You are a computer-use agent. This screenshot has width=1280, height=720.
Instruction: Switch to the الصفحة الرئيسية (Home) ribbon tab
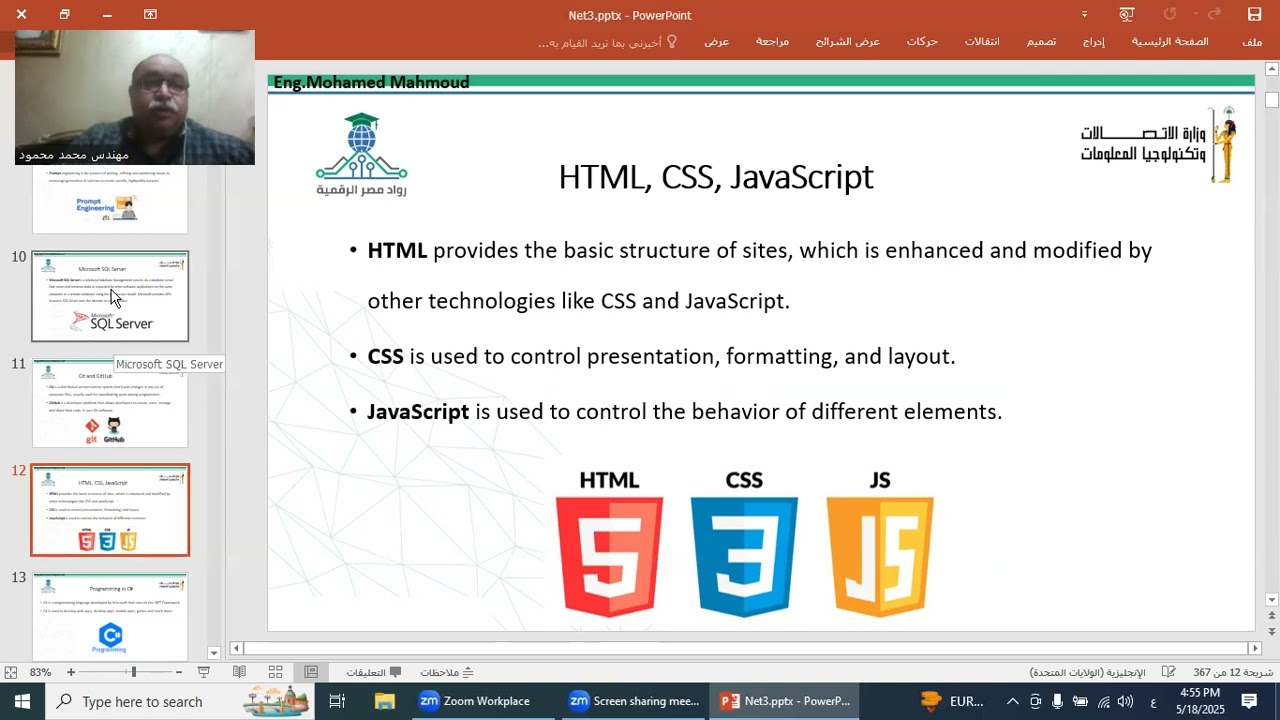pos(1170,42)
